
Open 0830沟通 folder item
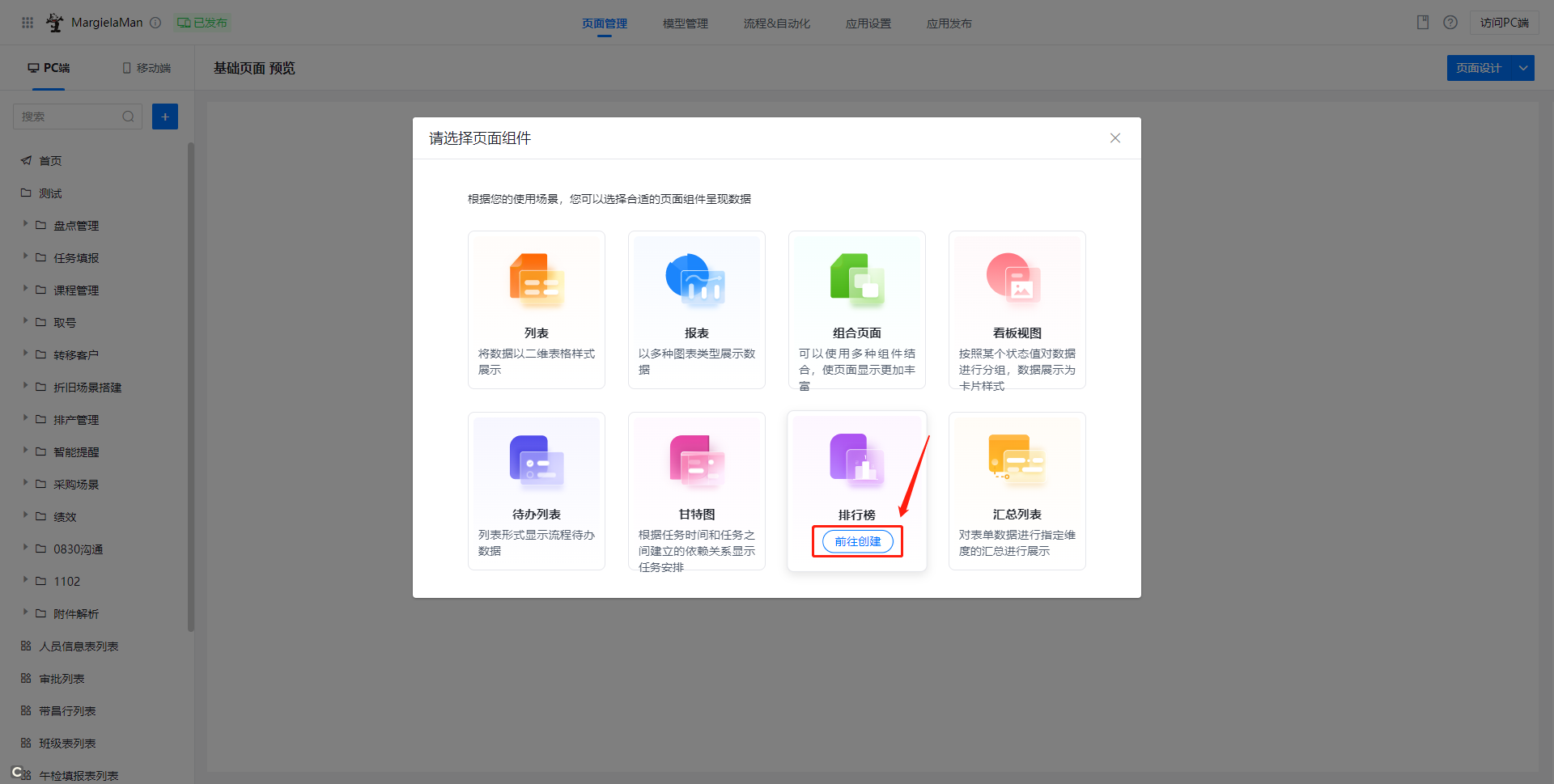pyautogui.click(x=79, y=549)
